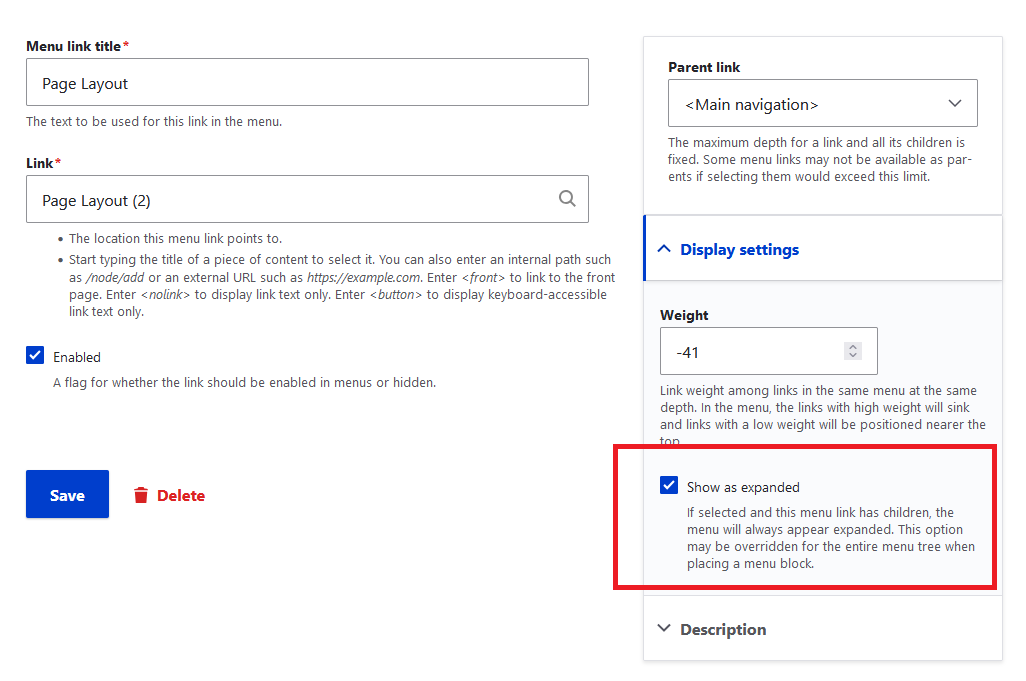Uncheck the Enabled checkbox
Image resolution: width=1026 pixels, height=681 pixels.
(x=35, y=356)
